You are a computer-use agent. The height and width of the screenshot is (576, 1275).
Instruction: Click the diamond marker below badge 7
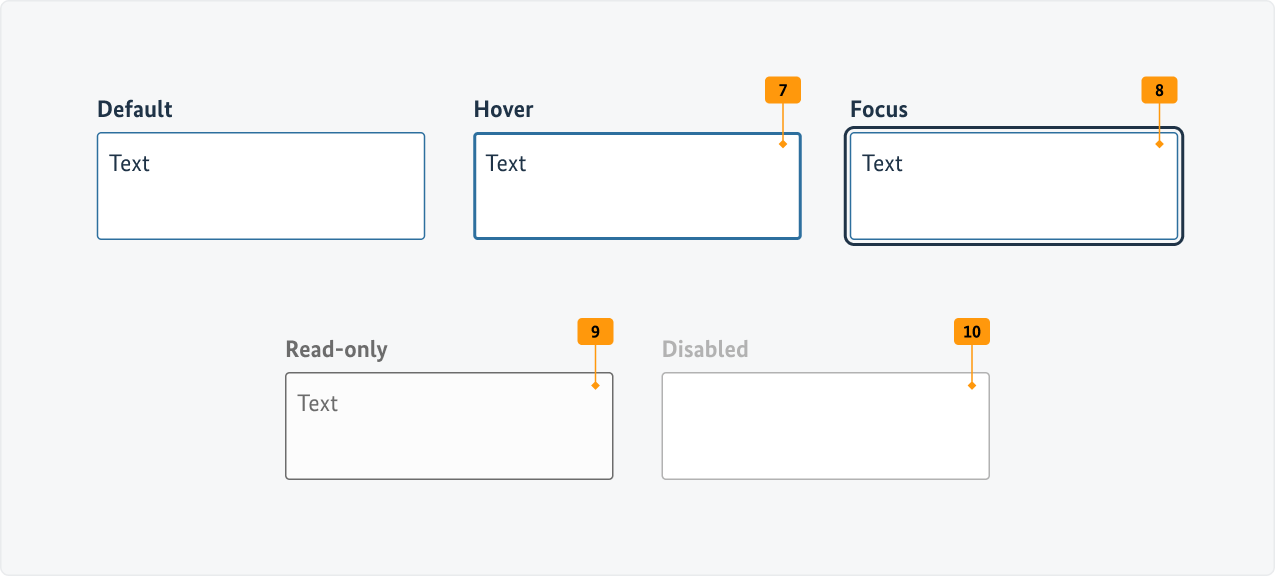coord(783,144)
